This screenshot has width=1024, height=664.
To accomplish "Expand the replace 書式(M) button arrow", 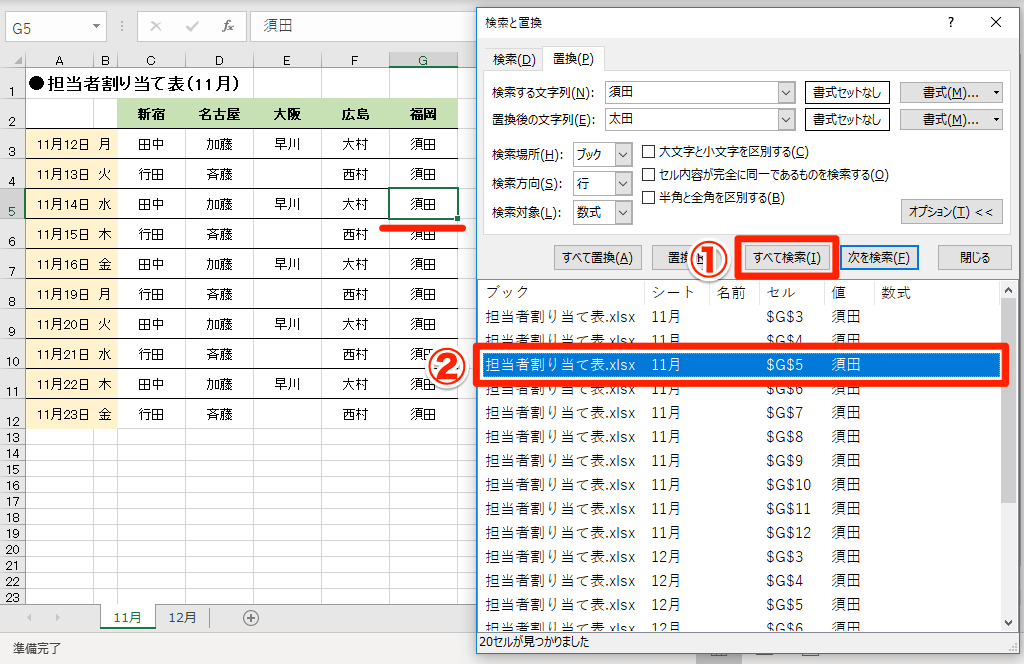I will coord(996,119).
